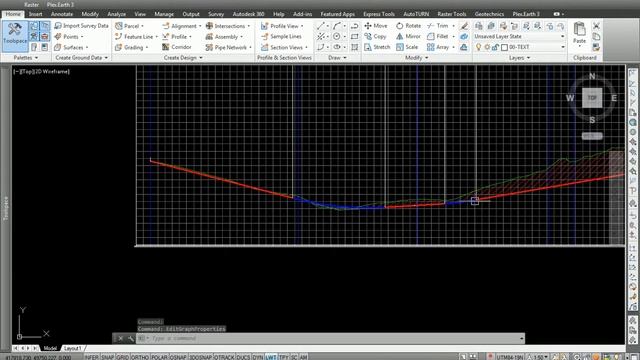Image resolution: width=640 pixels, height=360 pixels.
Task: Select the Stretch command
Action: click(x=377, y=47)
